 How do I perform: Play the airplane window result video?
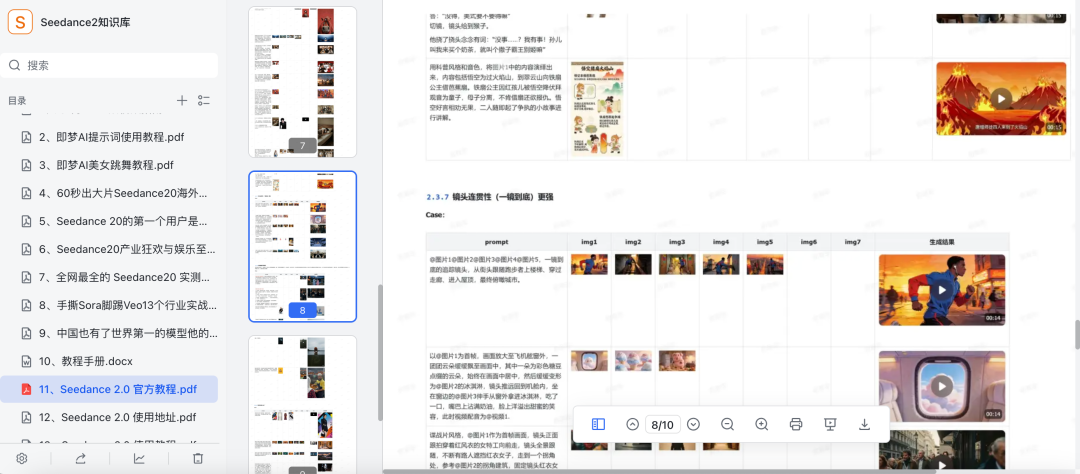click(942, 385)
